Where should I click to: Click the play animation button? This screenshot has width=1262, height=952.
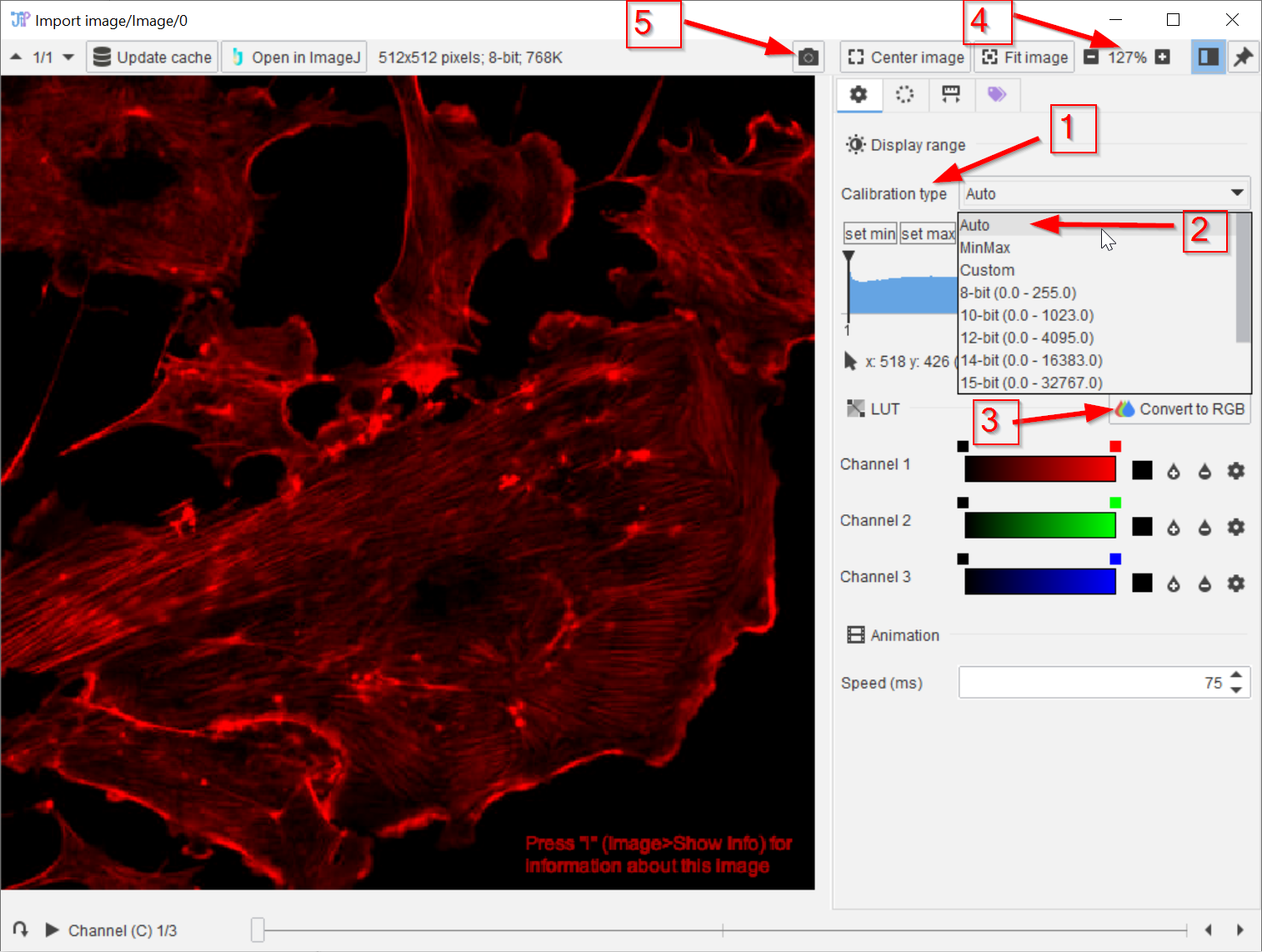coord(52,929)
